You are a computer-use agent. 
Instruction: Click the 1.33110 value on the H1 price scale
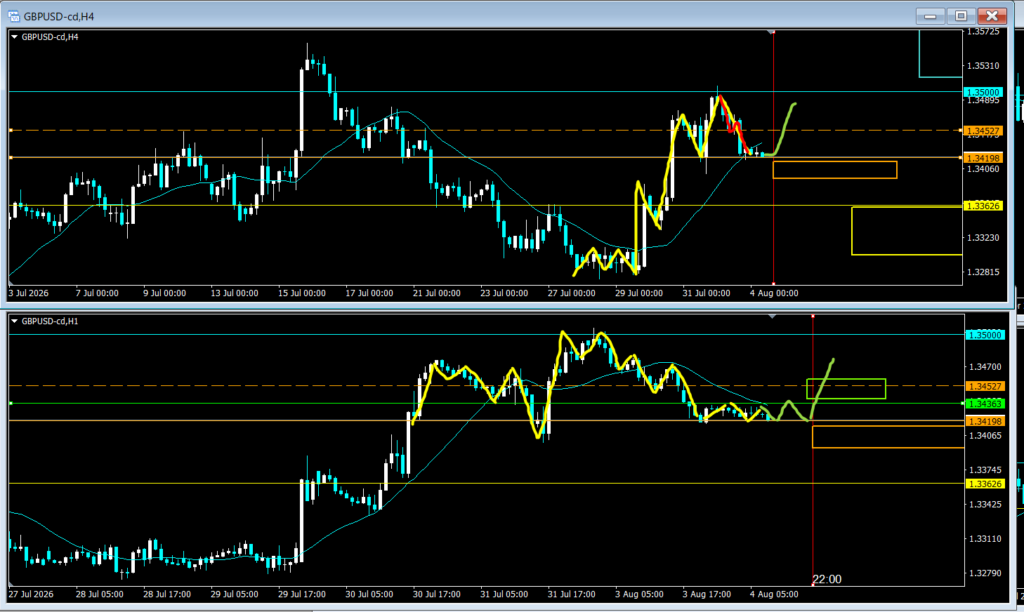click(x=985, y=539)
